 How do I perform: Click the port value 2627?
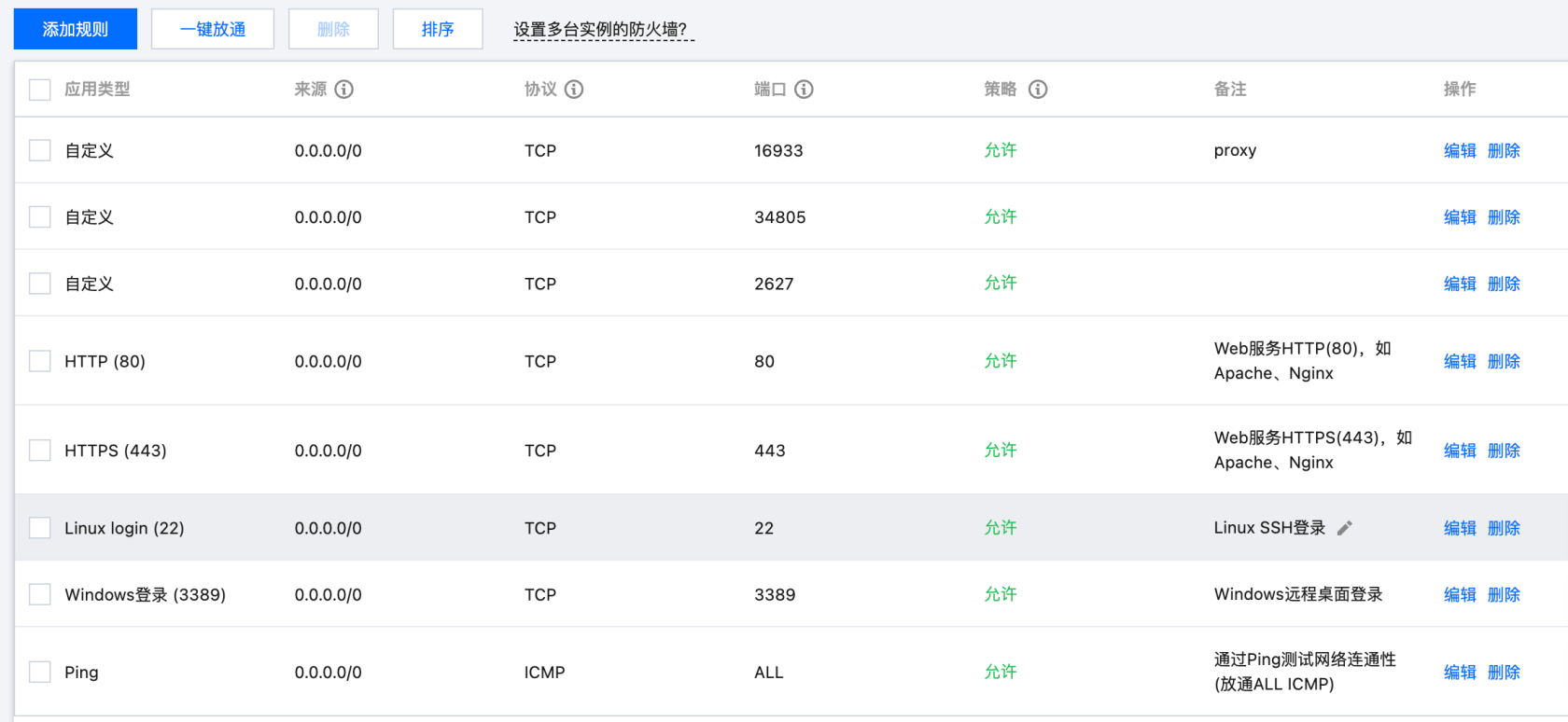point(774,284)
